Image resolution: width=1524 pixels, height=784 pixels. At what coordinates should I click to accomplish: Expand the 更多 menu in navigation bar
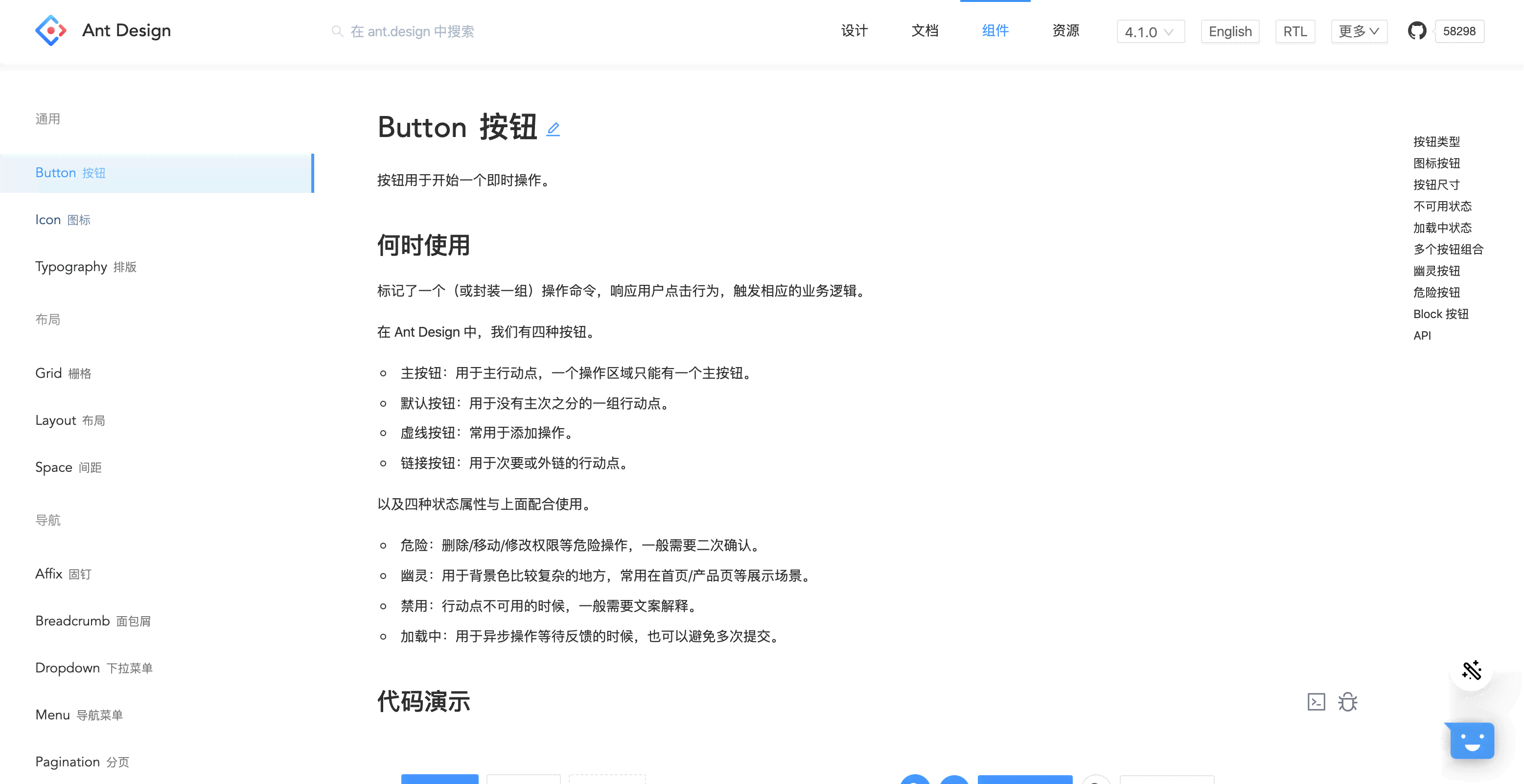click(x=1358, y=32)
